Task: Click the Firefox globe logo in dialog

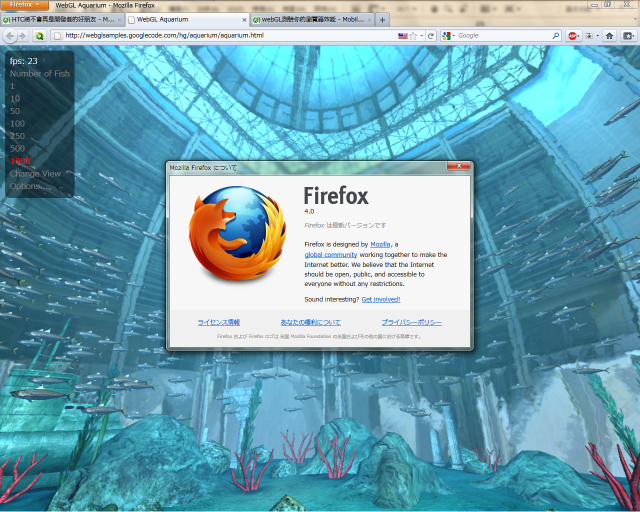Action: pos(237,234)
